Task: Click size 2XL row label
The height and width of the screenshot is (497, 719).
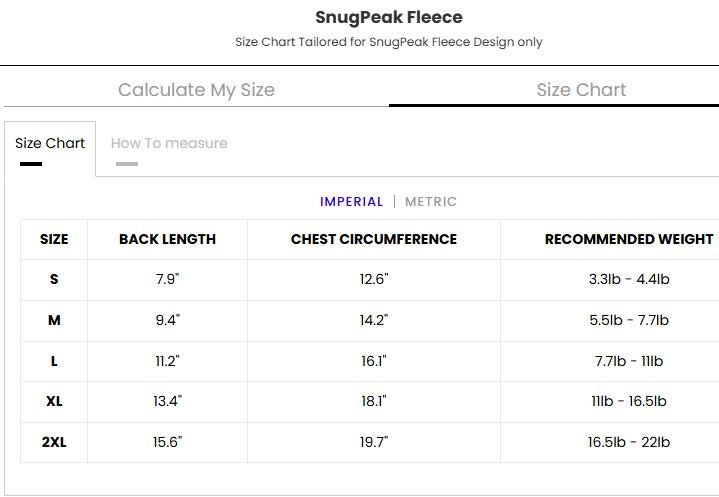Action: click(54, 442)
